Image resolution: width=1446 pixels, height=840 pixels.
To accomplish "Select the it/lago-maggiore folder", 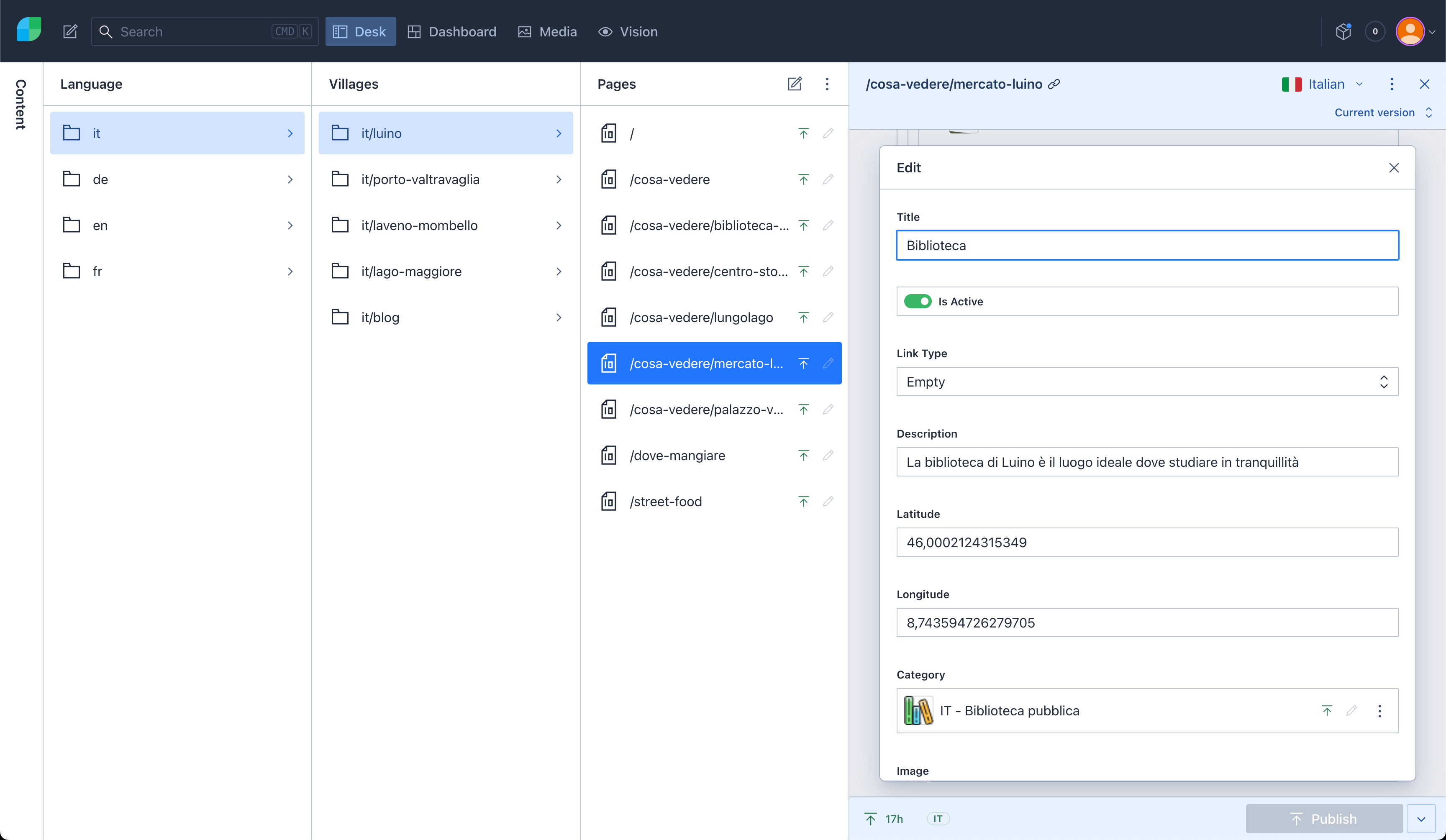I will coord(446,271).
